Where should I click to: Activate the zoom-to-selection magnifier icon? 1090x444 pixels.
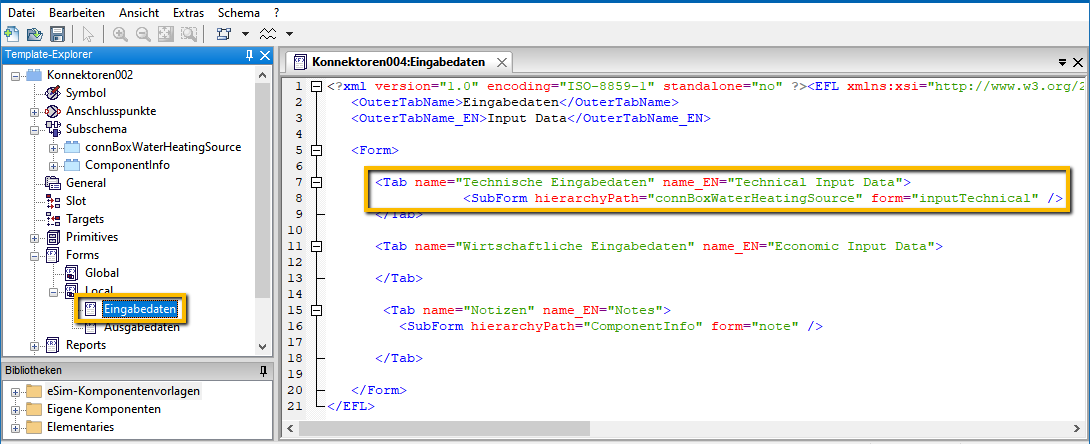(x=188, y=33)
